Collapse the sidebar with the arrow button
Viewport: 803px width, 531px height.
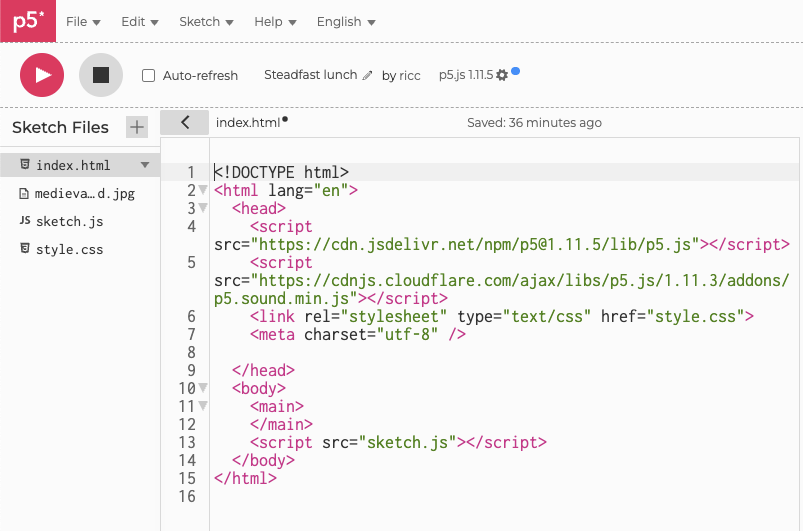pyautogui.click(x=184, y=122)
